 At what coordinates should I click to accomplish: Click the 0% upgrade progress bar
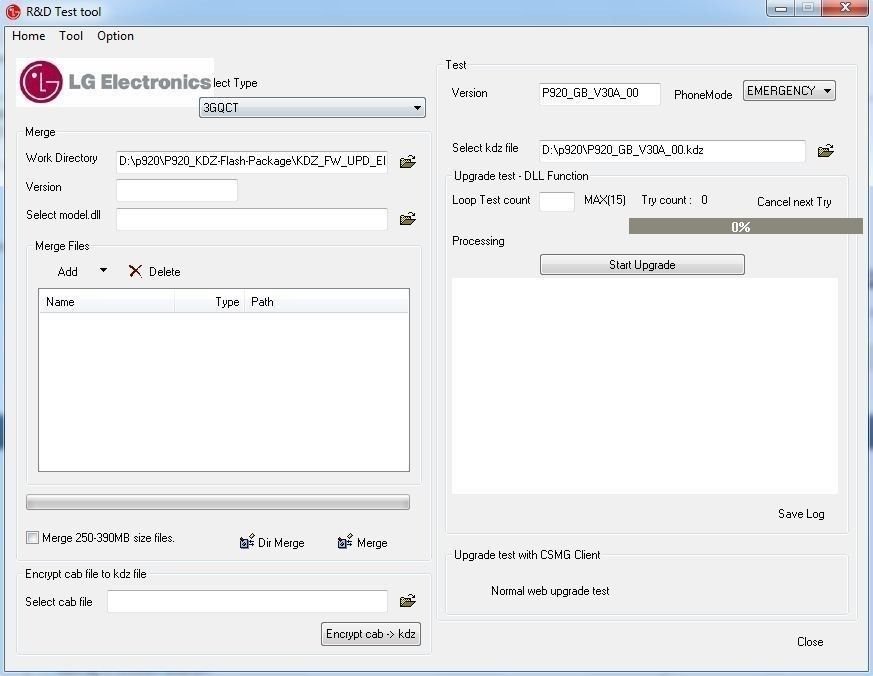[x=746, y=226]
